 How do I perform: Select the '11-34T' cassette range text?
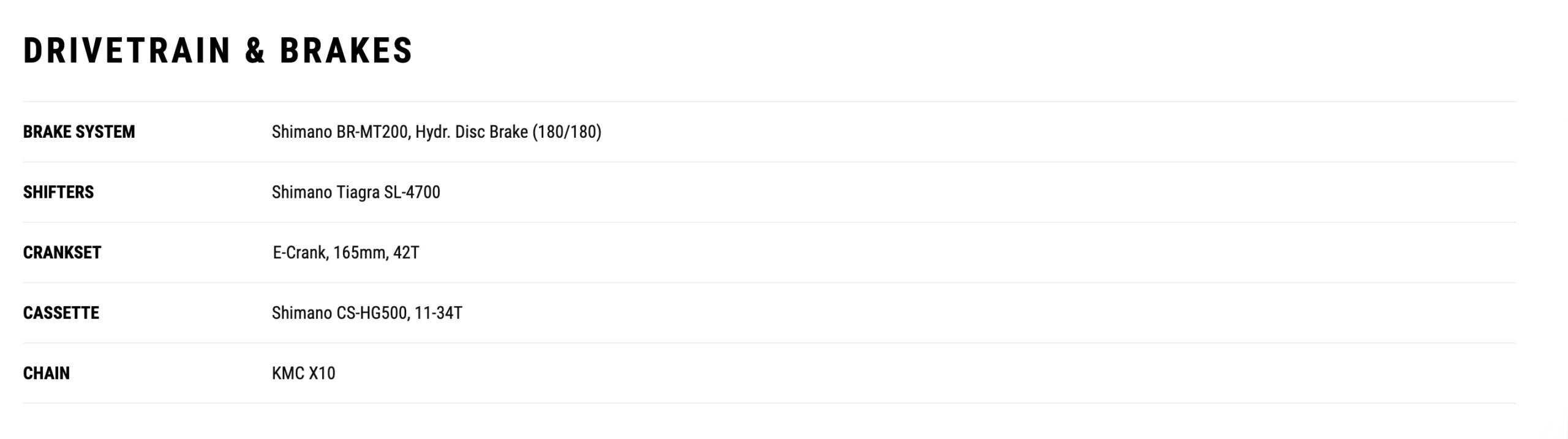(438, 313)
